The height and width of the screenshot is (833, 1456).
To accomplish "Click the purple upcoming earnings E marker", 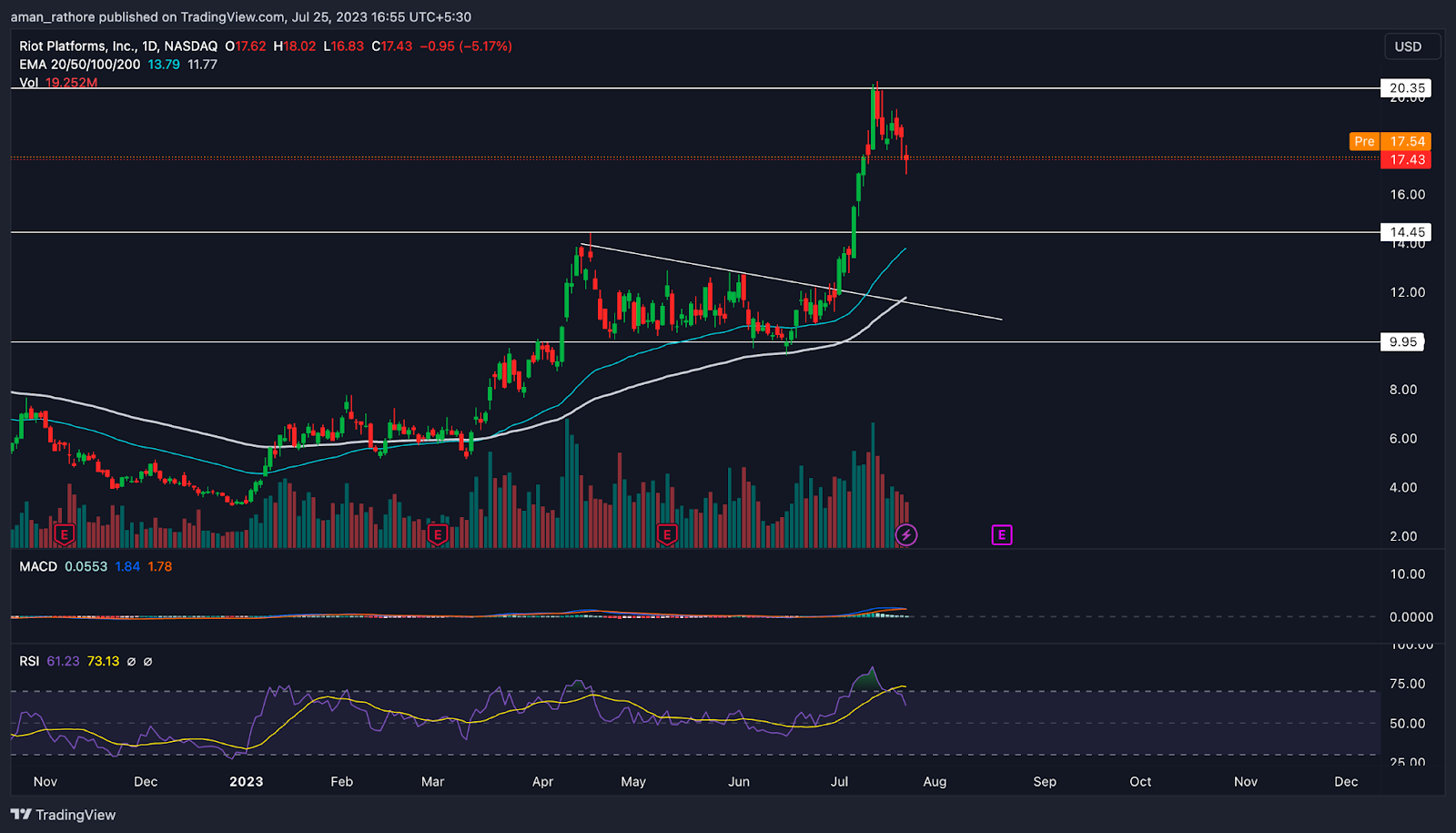I will click(1002, 534).
